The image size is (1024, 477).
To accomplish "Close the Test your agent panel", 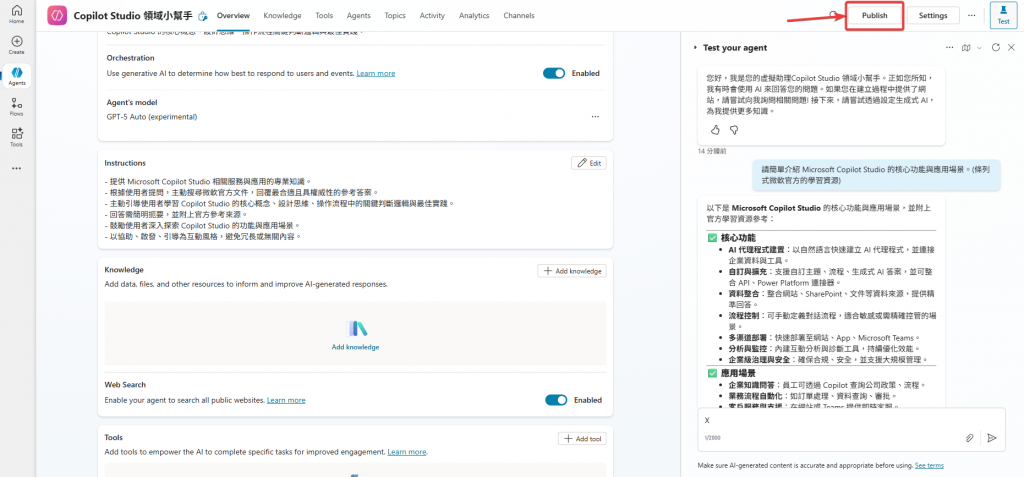I will pyautogui.click(x=1011, y=48).
